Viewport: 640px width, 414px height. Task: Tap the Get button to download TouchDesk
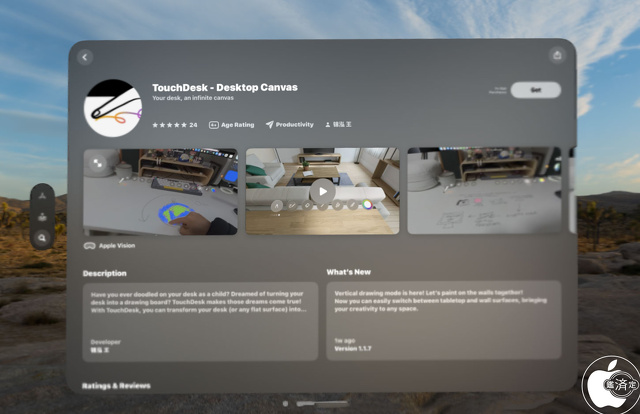coord(536,90)
